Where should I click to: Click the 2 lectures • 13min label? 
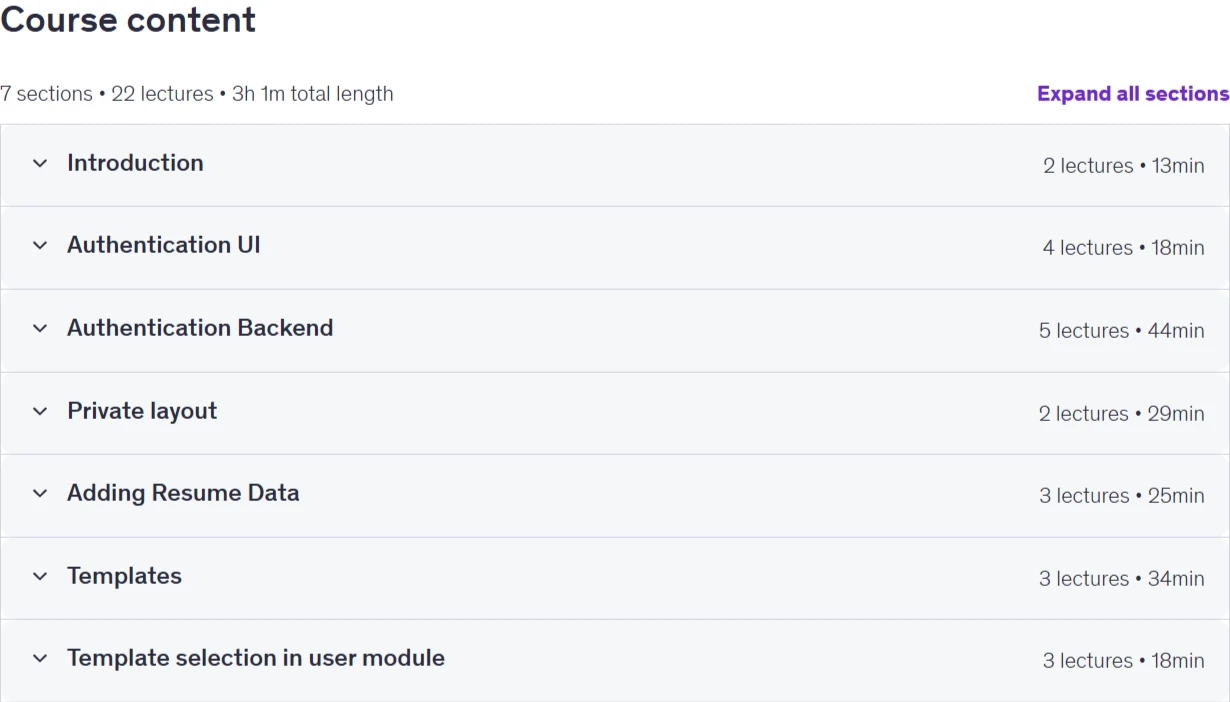click(x=1123, y=166)
